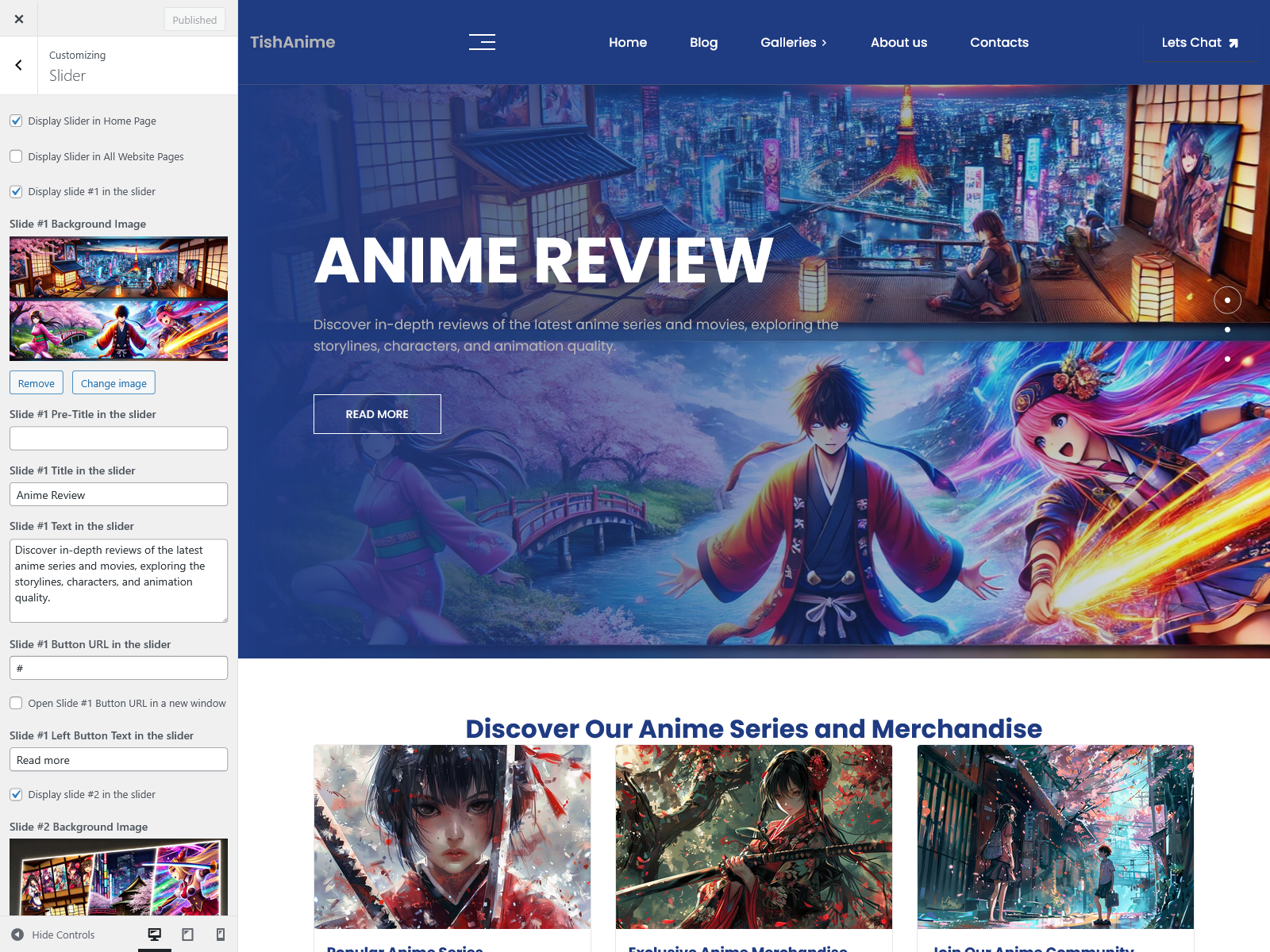Viewport: 1270px width, 952px height.
Task: Select the third slider pagination dot
Action: click(1227, 359)
